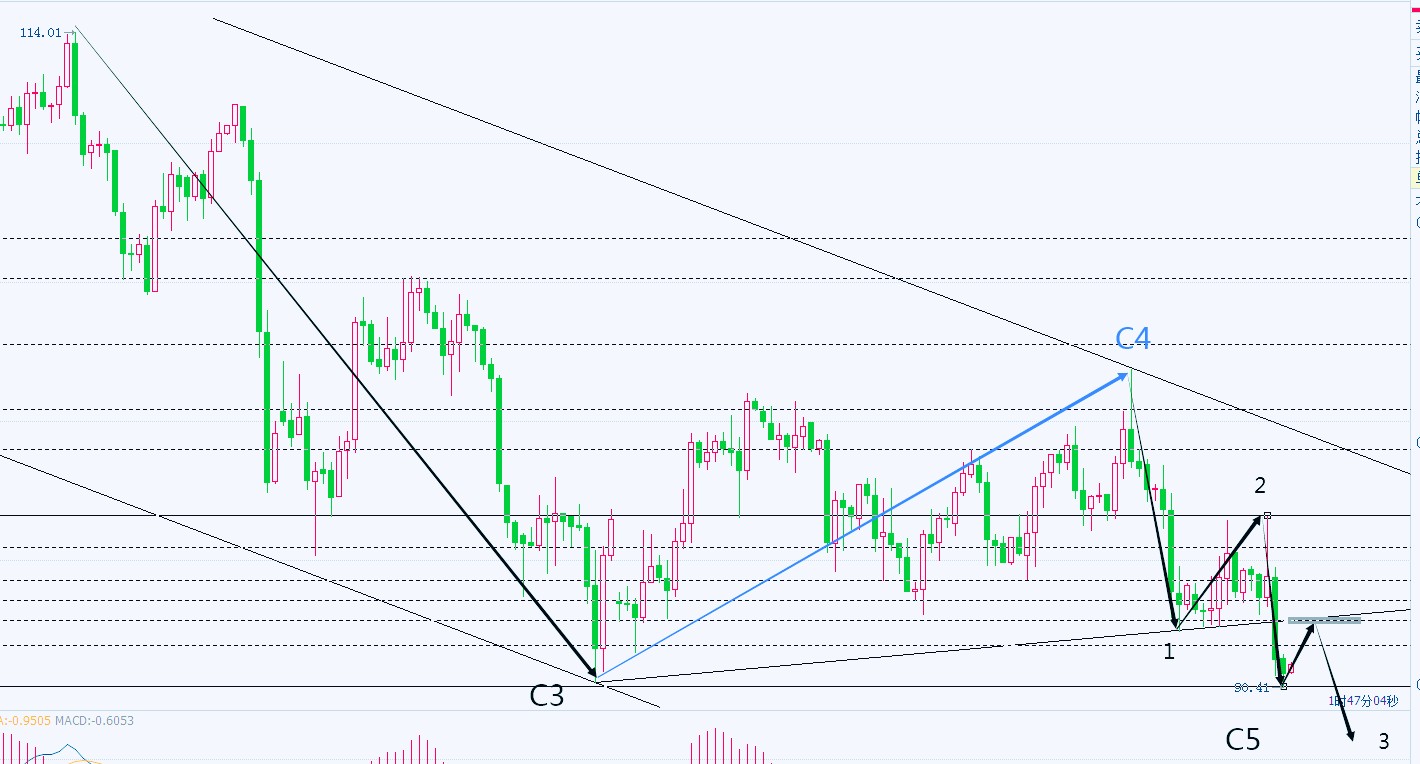The height and width of the screenshot is (764, 1420).
Task: Select the square anchor handle at wave 2
Action: coord(1267,515)
